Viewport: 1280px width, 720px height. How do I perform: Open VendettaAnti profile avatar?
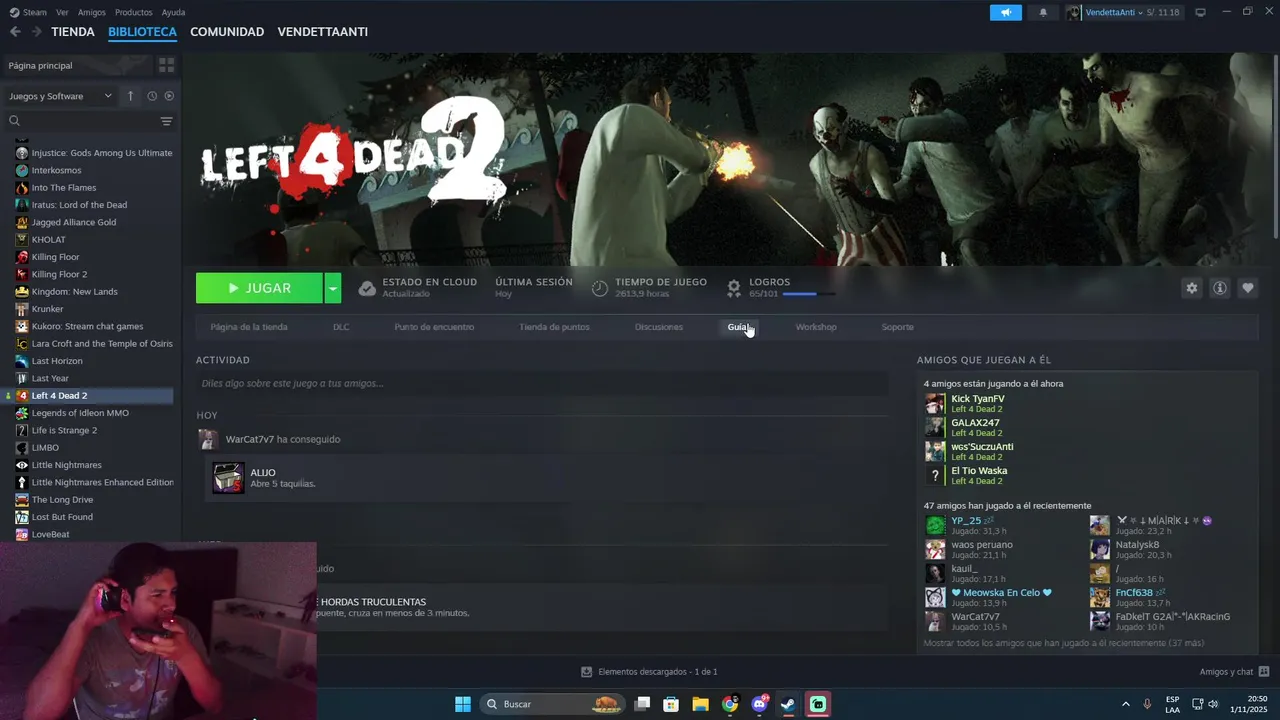1074,12
